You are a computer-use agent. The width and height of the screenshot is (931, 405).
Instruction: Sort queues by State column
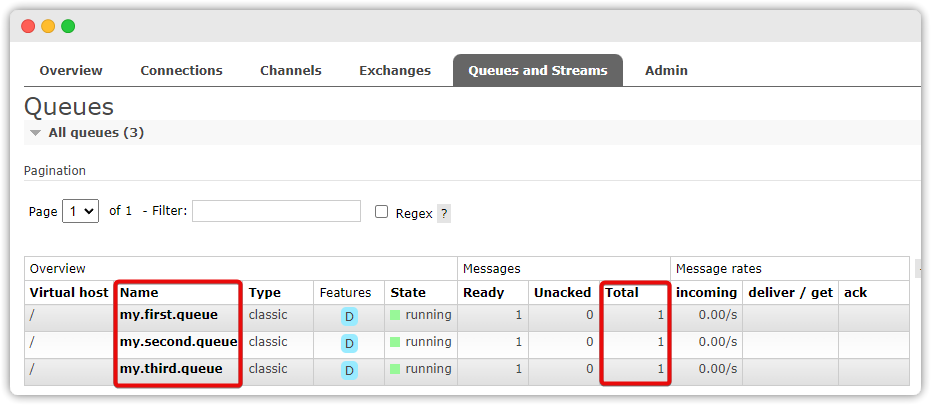pos(408,293)
